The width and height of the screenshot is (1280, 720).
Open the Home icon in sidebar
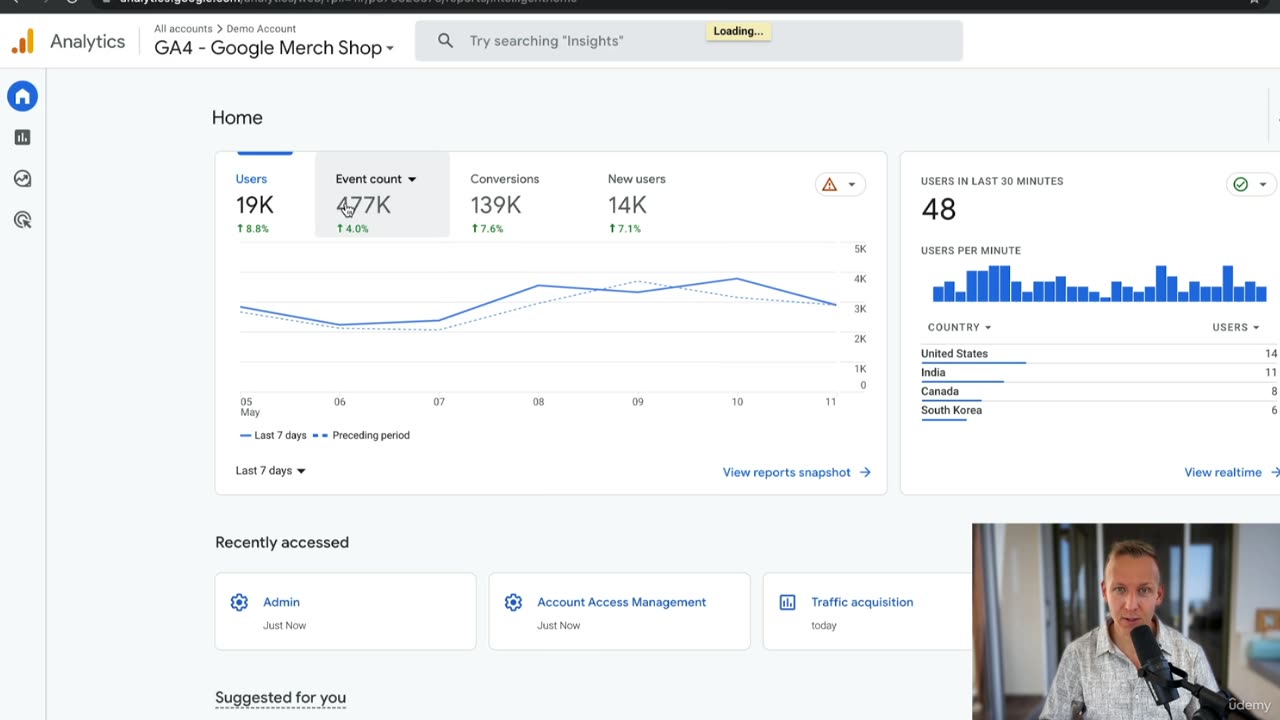coord(22,97)
